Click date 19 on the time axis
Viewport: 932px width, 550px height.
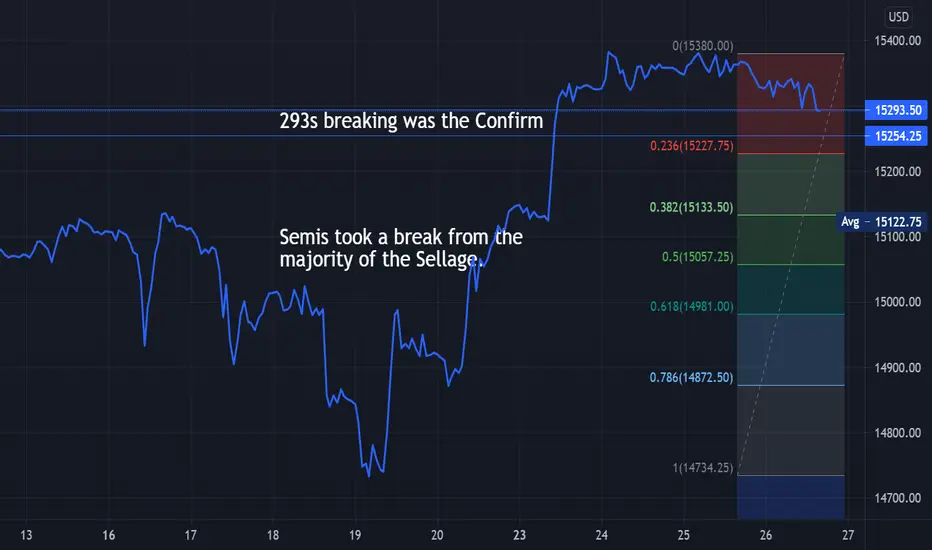pyautogui.click(x=355, y=535)
